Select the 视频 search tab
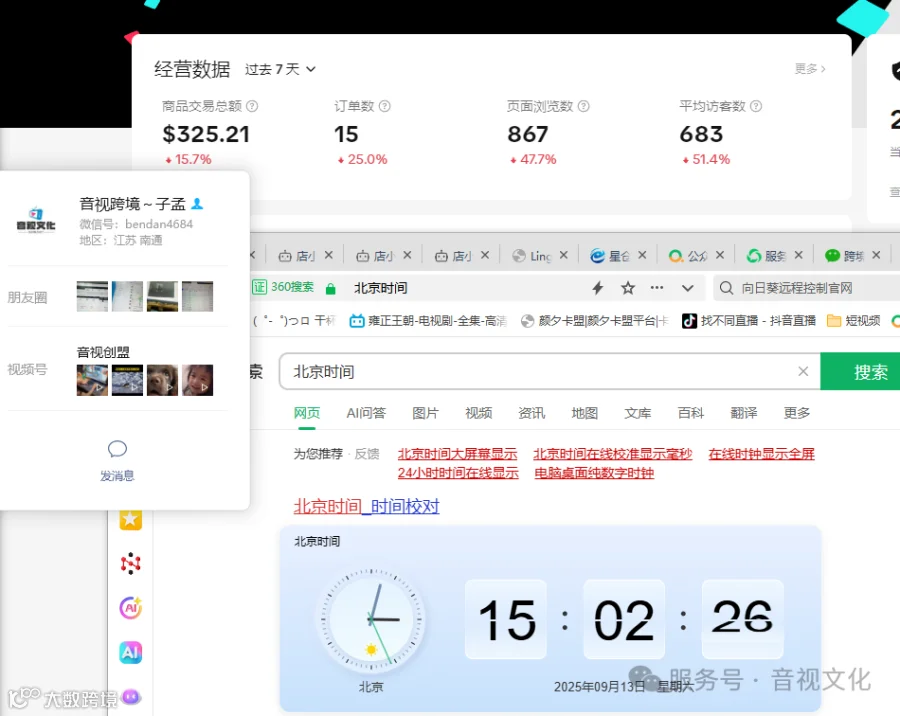This screenshot has width=900, height=716. (479, 413)
